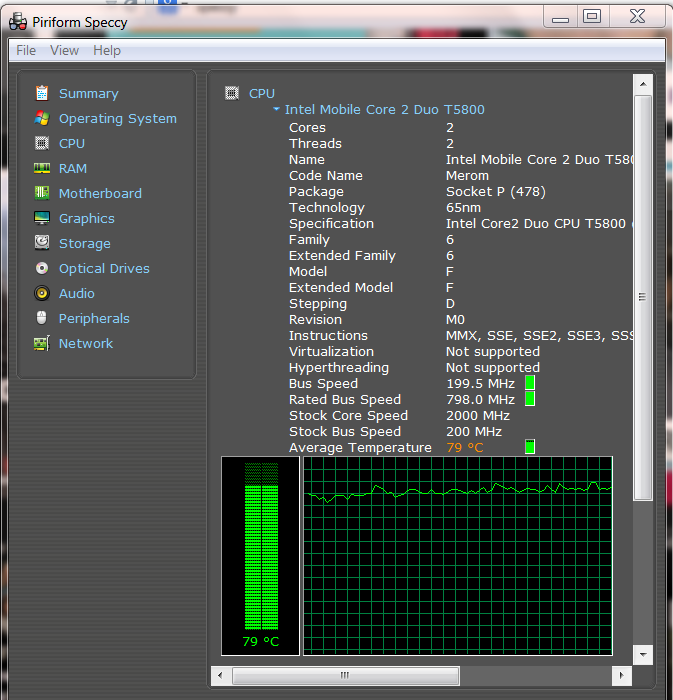Click the Package value Socket P (478)

pos(496,192)
